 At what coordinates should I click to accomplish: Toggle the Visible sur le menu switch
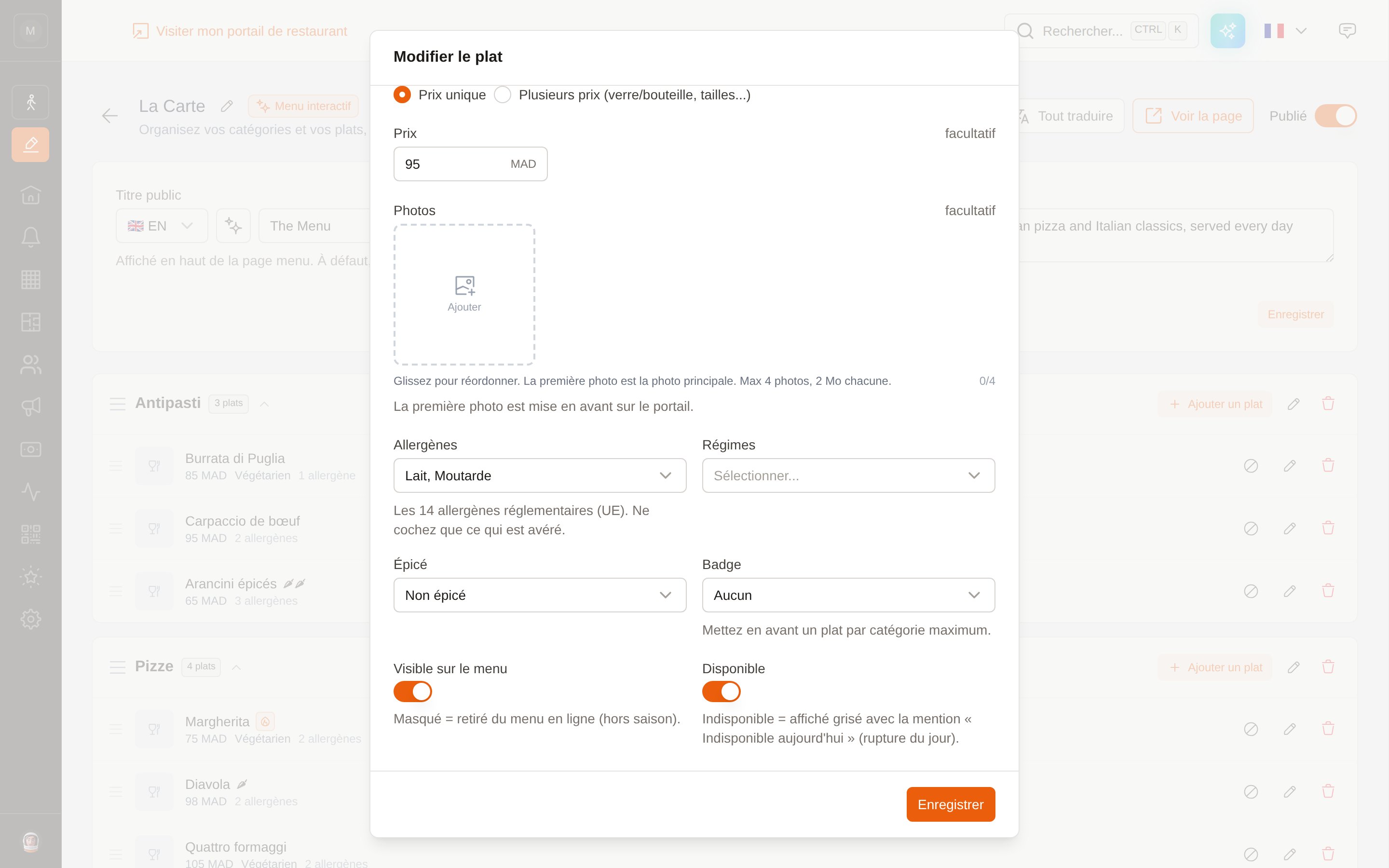pos(413,692)
